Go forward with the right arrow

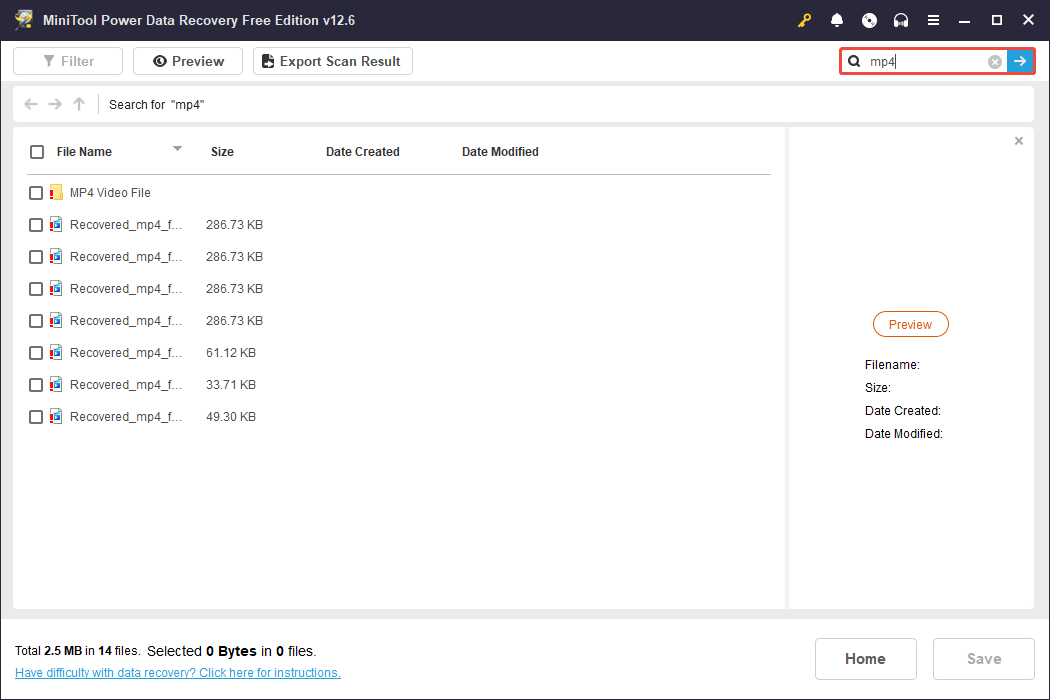(55, 104)
